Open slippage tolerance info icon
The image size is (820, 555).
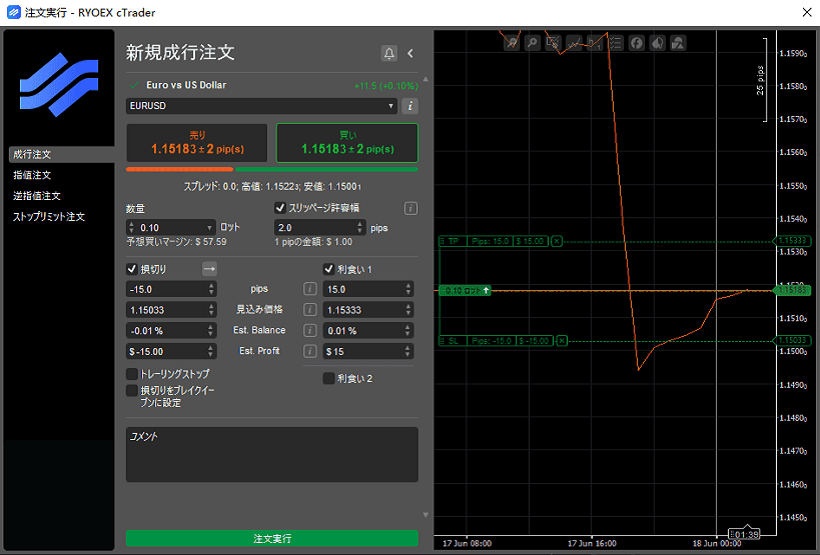click(x=411, y=208)
